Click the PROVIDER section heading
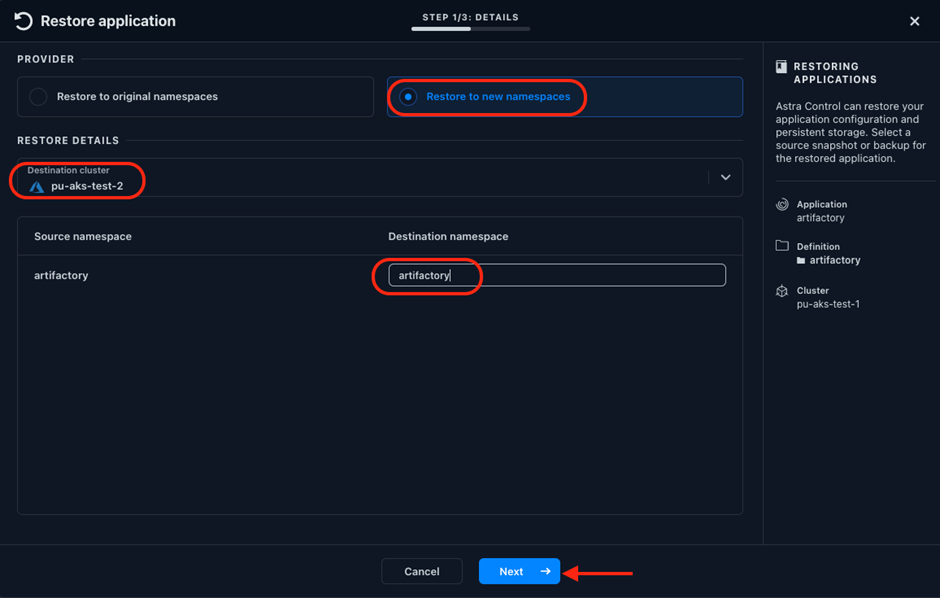Viewport: 940px width, 598px height. pos(46,59)
